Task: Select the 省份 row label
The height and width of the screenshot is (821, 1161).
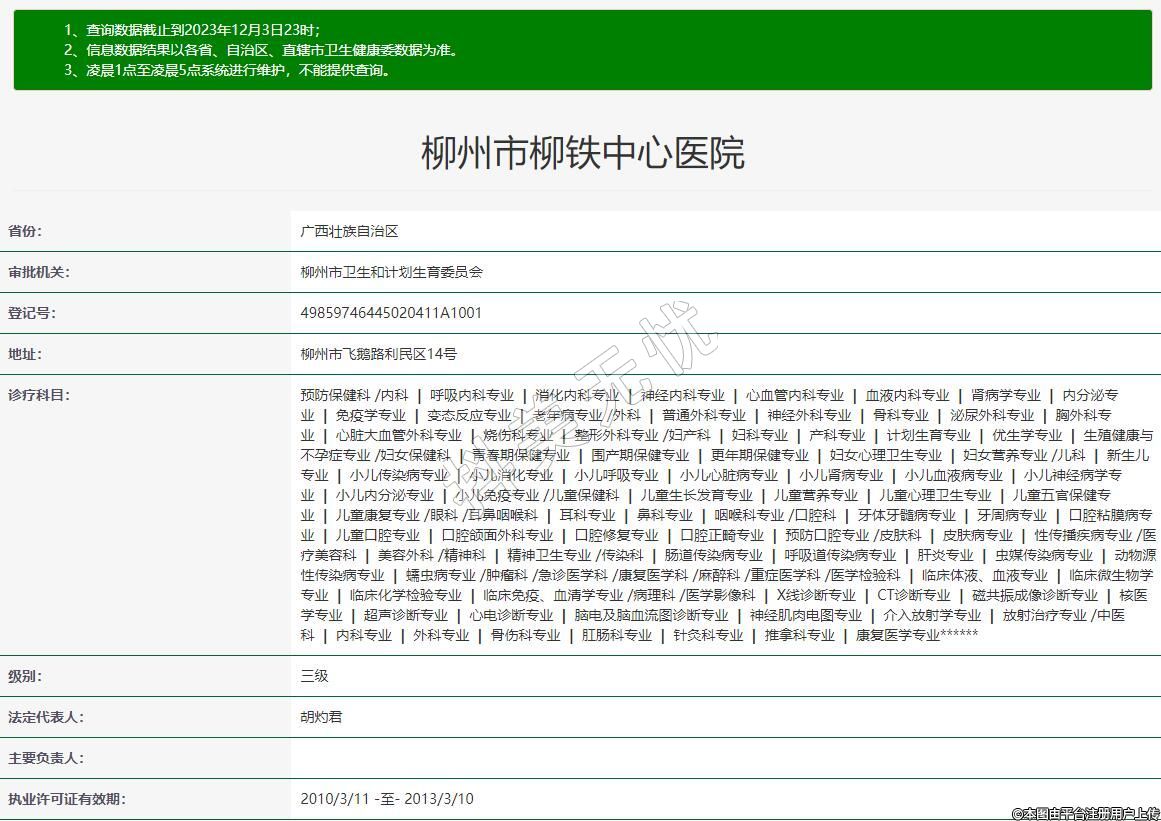Action: 25,231
